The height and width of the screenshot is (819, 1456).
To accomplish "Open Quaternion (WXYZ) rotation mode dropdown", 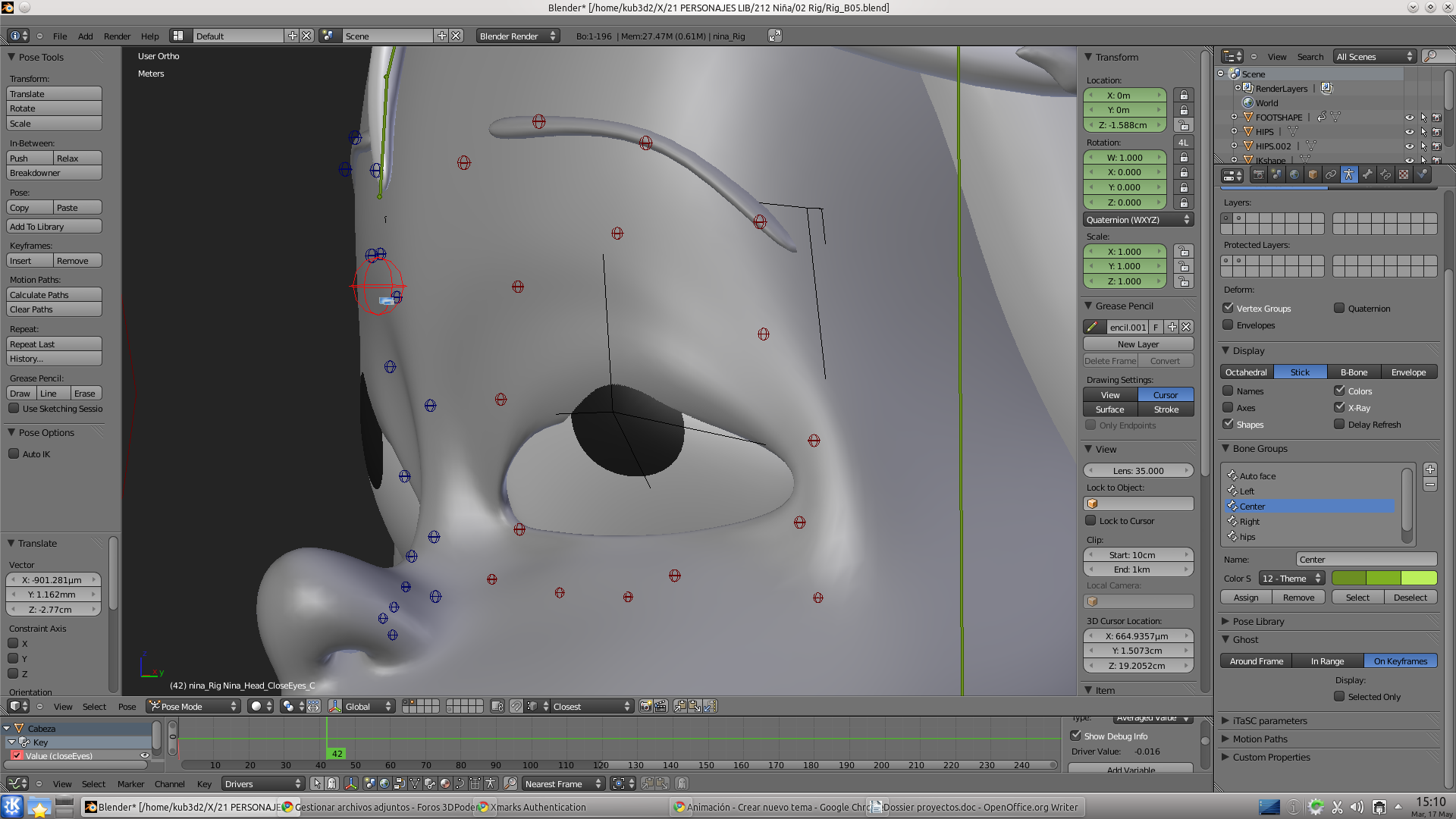I will 1137,220.
